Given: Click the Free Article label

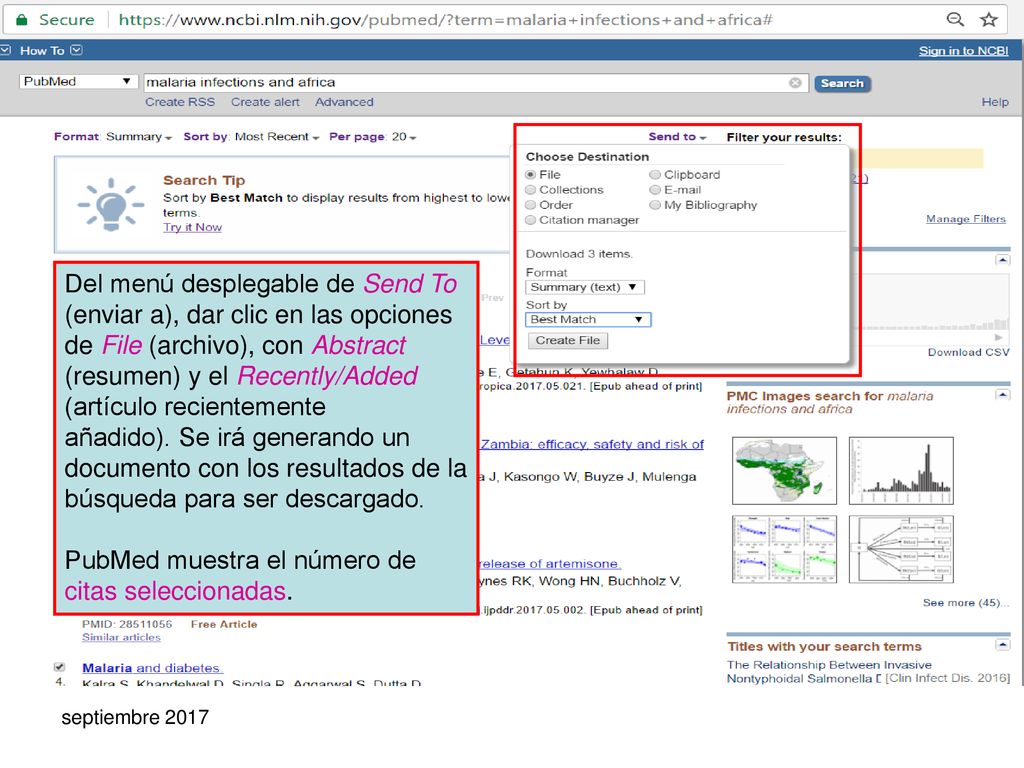Looking at the screenshot, I should click(223, 624).
